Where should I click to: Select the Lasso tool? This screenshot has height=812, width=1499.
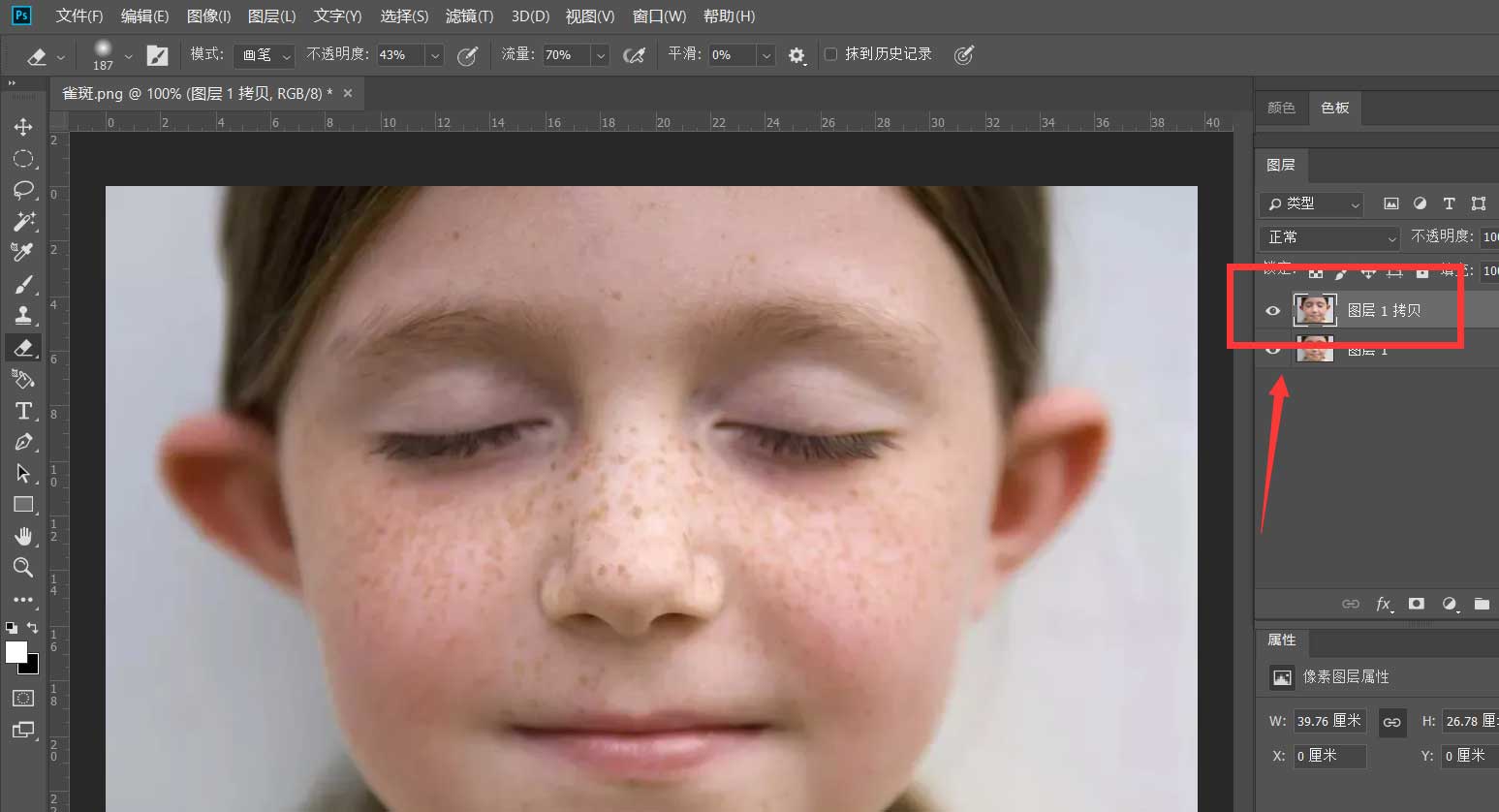[23, 190]
